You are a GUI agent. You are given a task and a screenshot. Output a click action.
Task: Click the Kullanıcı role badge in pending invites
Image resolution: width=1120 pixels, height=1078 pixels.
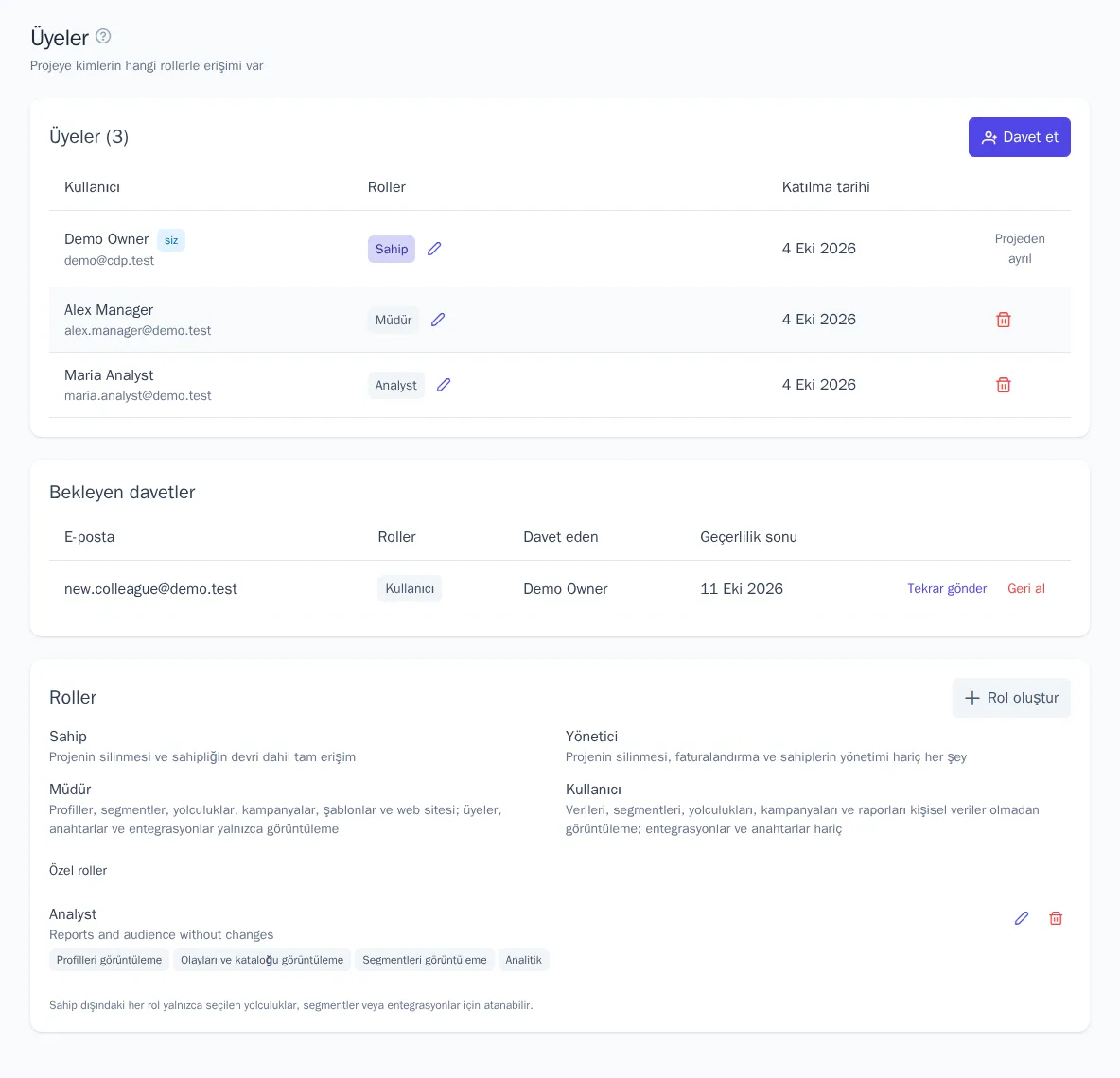point(410,588)
